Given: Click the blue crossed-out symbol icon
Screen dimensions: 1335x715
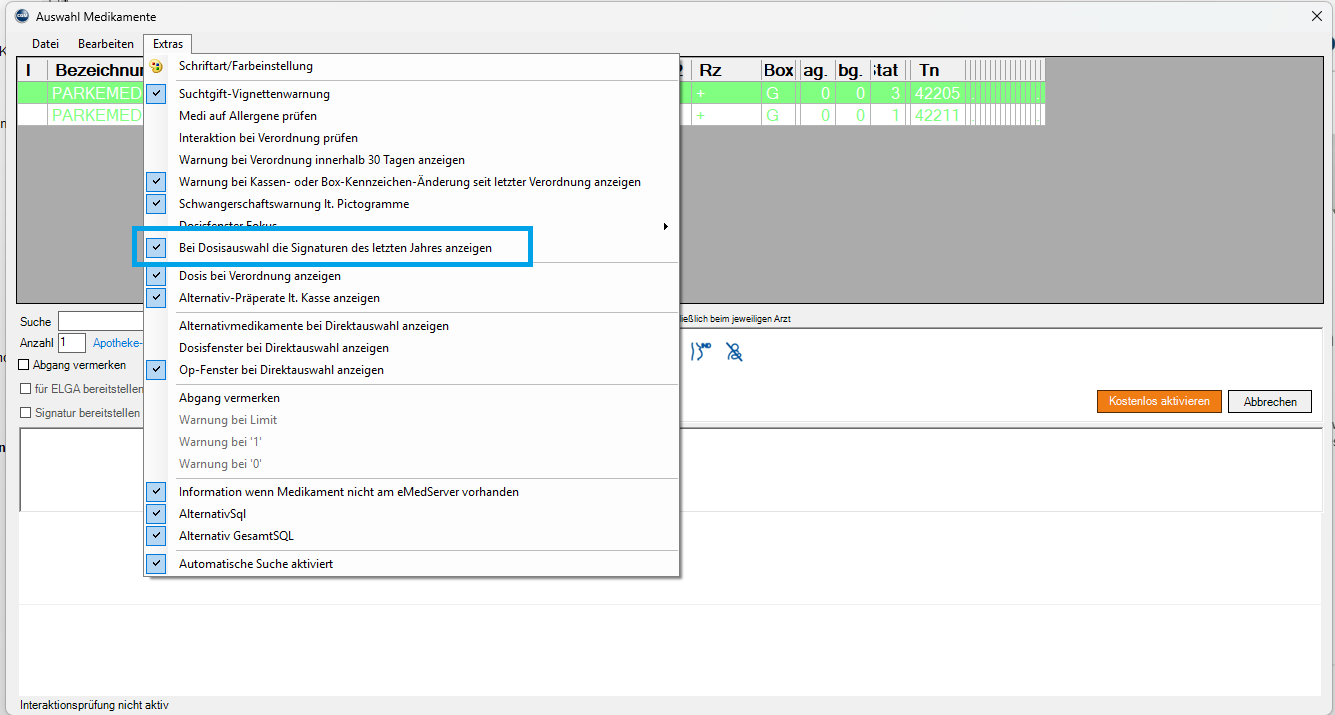Looking at the screenshot, I should point(734,352).
